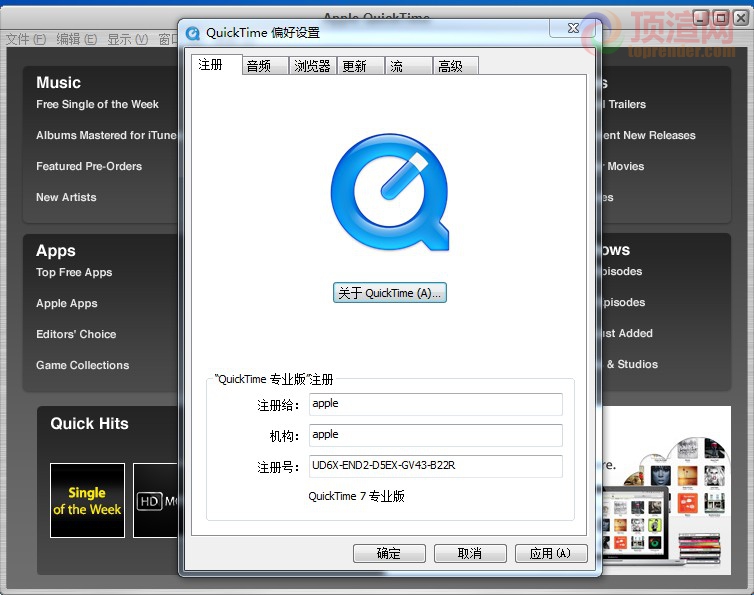Switch to the 浏览器 tab

click(x=313, y=66)
